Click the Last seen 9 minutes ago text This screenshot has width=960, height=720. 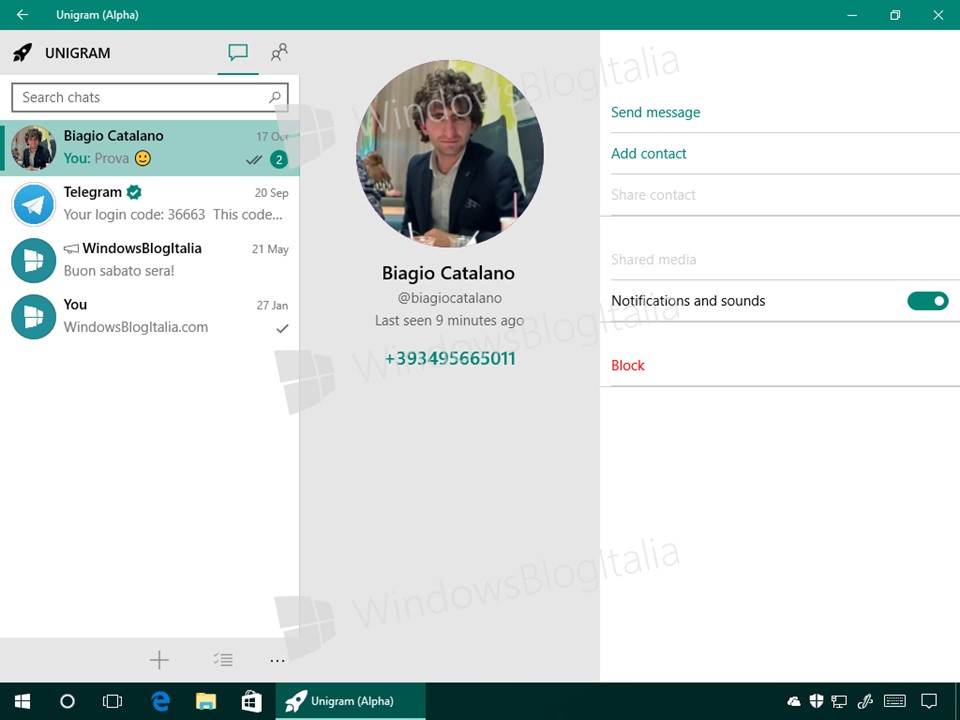pos(449,320)
